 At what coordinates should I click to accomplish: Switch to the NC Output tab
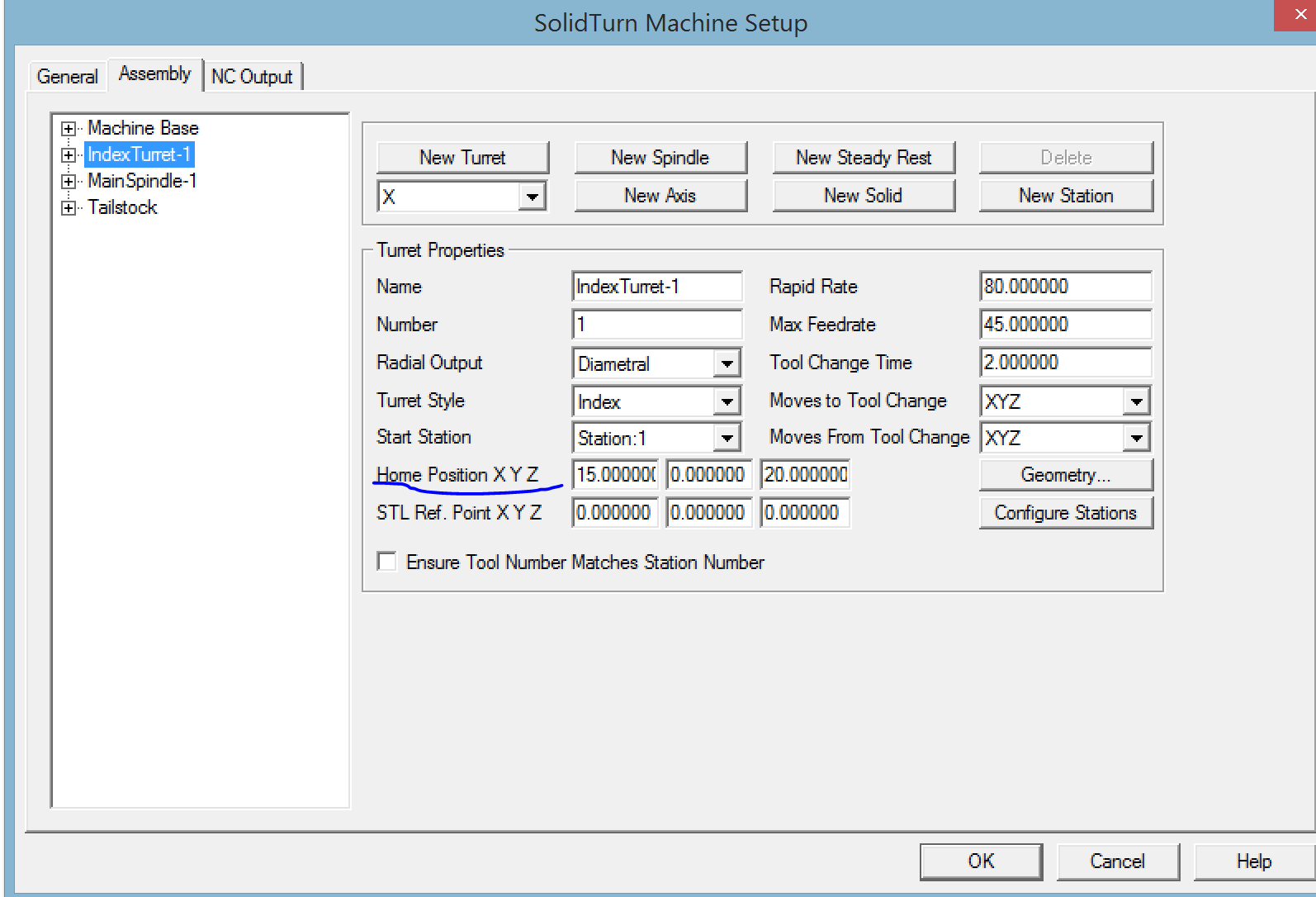pyautogui.click(x=252, y=76)
